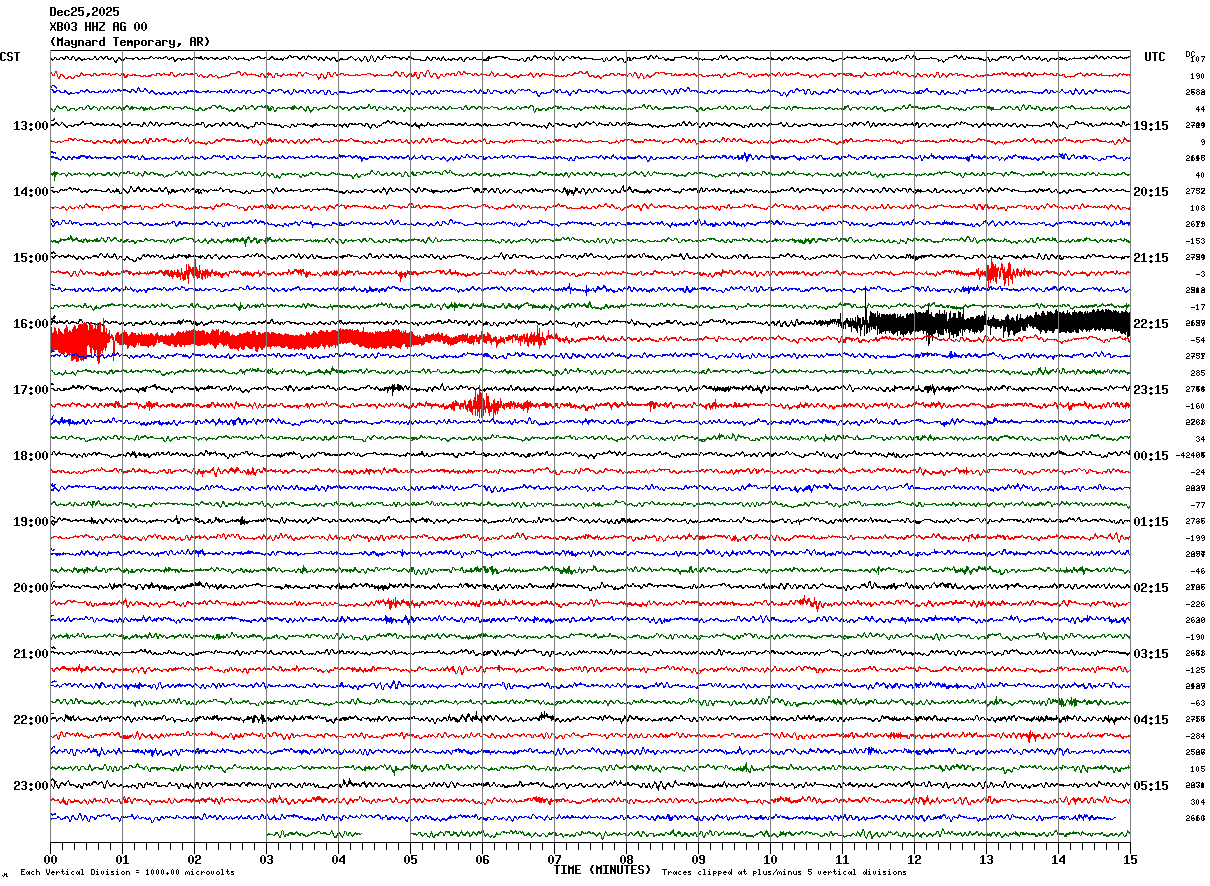Click the DC offset value -125
Viewport: 1210px width, 886px height.
[x=1196, y=670]
